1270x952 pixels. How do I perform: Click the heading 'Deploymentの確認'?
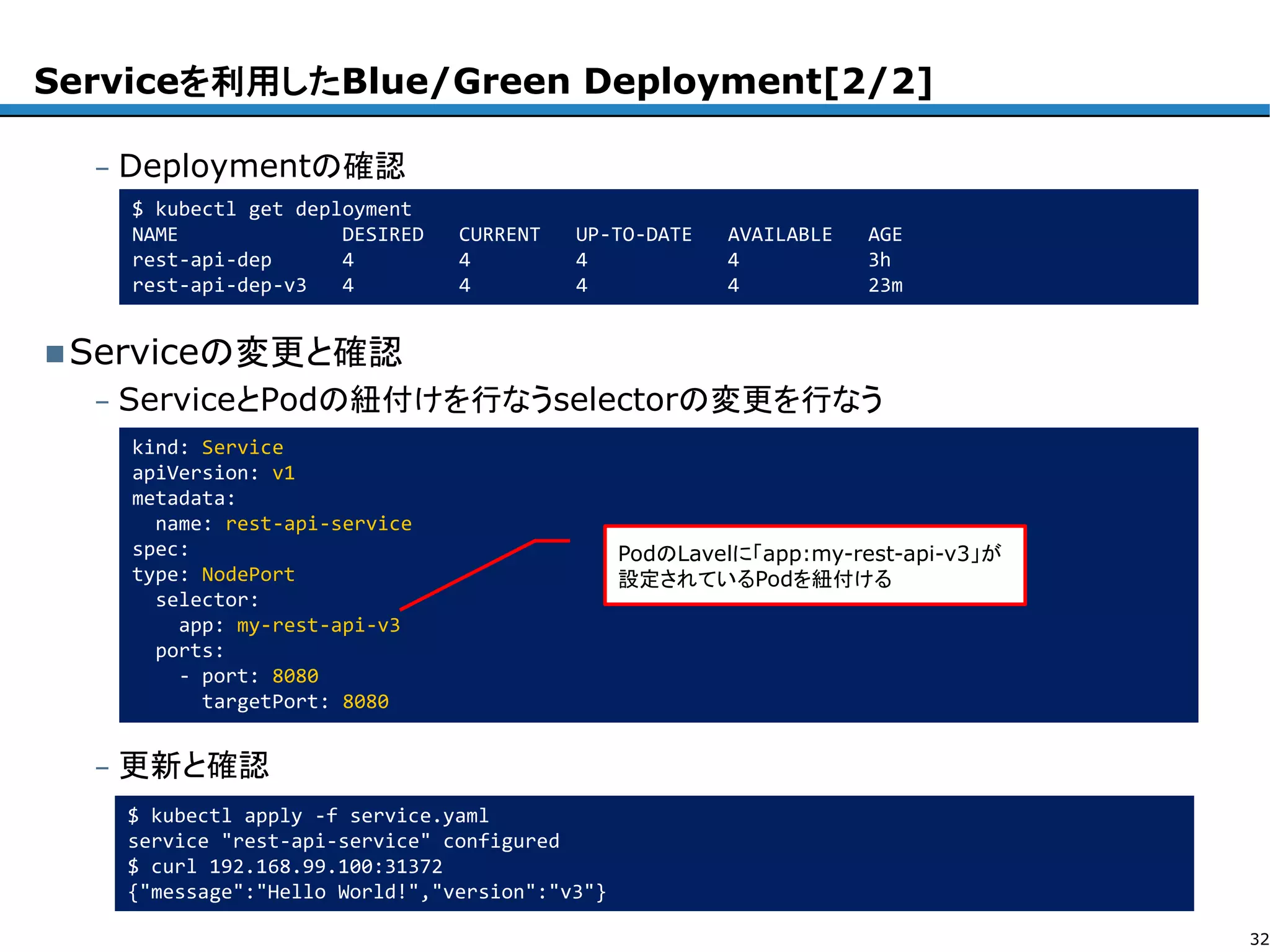[x=262, y=166]
